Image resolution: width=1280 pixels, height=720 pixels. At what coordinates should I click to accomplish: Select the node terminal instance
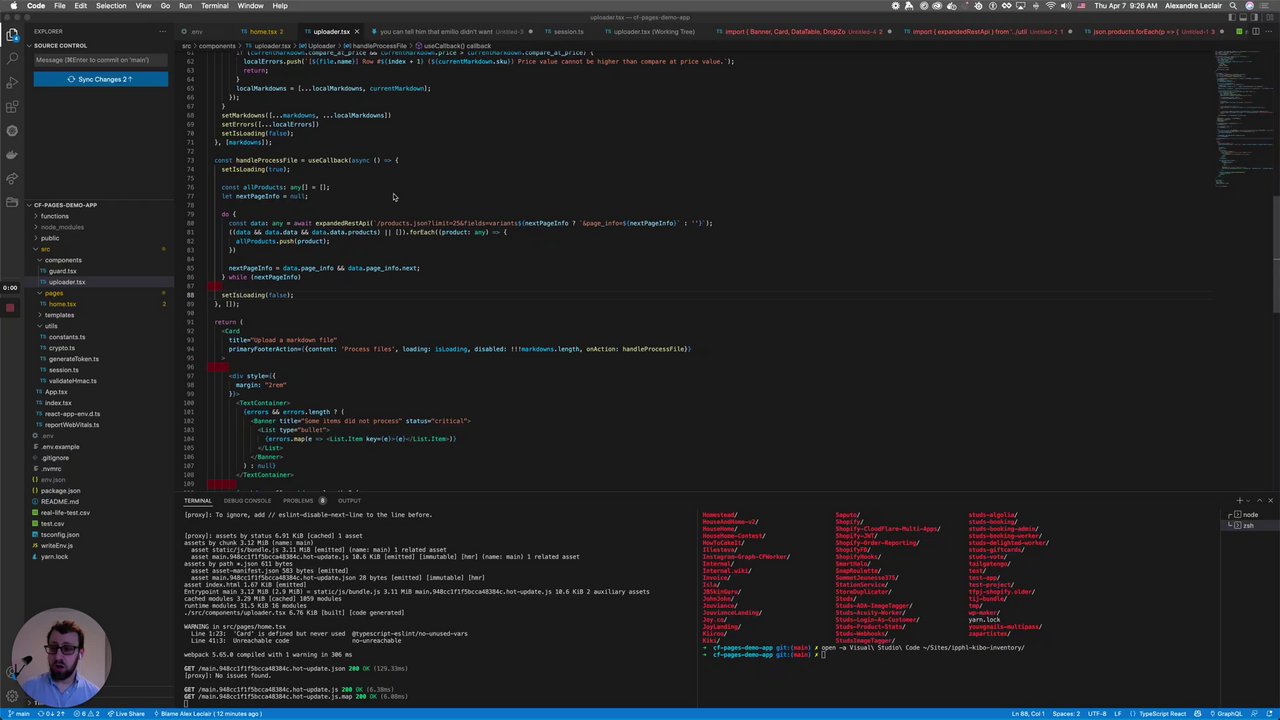coord(1250,515)
